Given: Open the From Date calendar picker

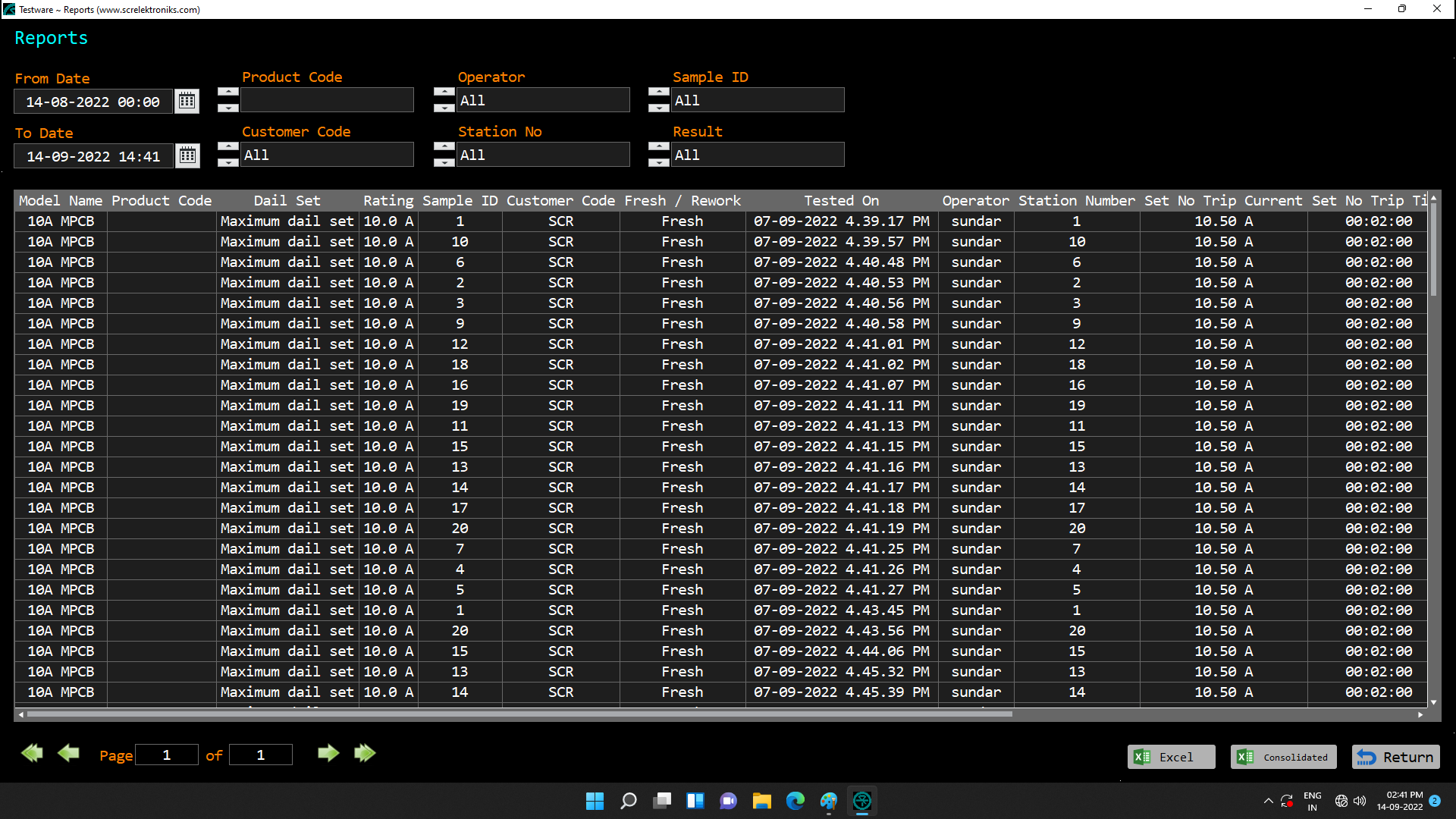Looking at the screenshot, I should 187,101.
